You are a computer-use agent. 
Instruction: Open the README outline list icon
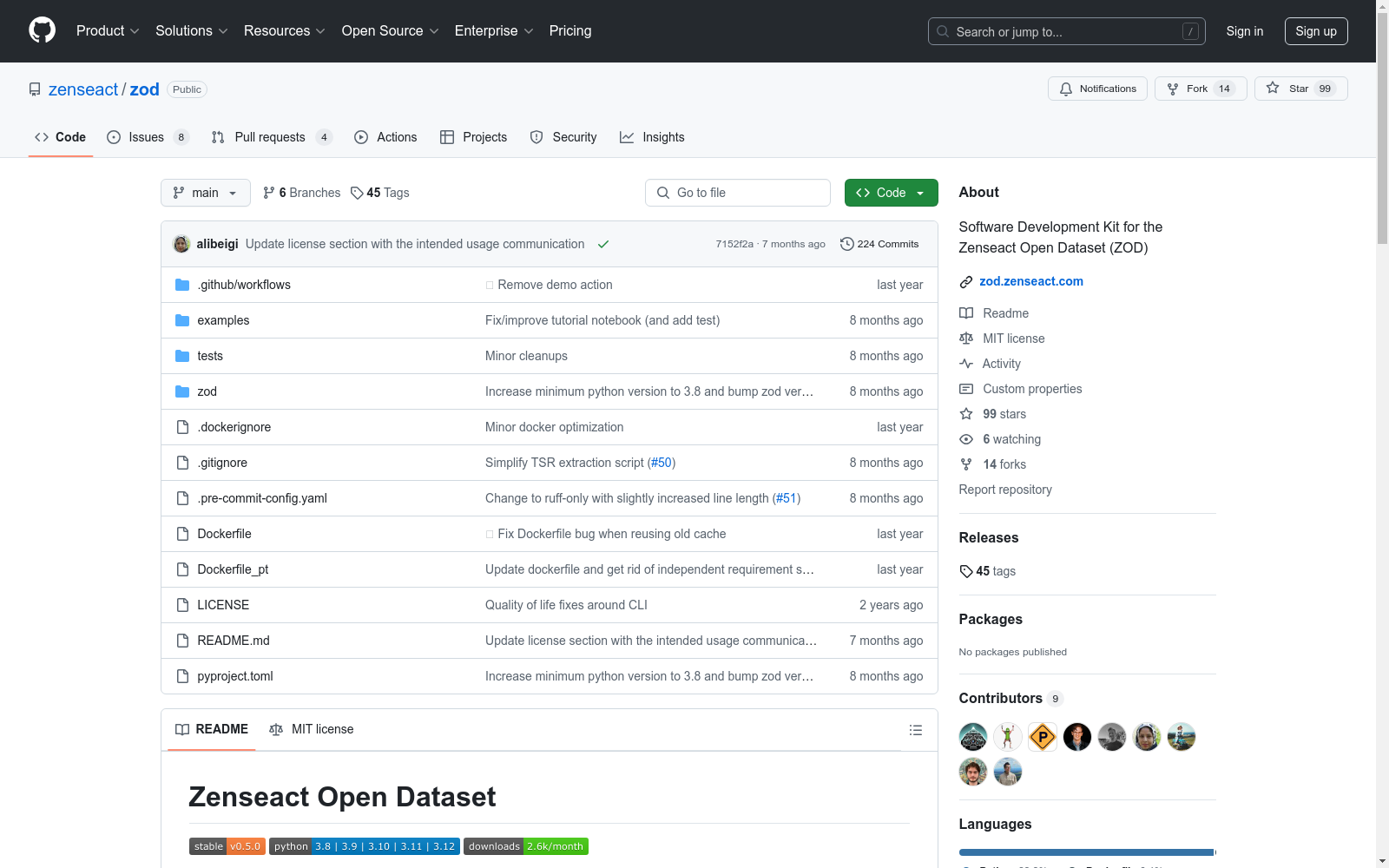pyautogui.click(x=915, y=730)
